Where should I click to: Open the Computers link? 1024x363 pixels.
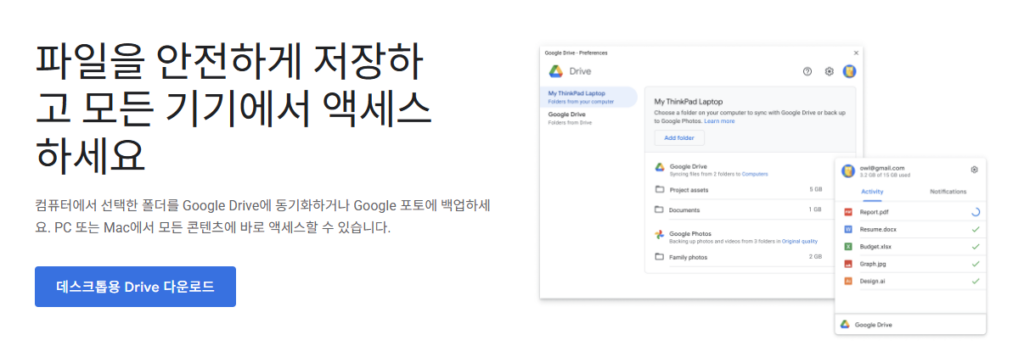click(754, 174)
